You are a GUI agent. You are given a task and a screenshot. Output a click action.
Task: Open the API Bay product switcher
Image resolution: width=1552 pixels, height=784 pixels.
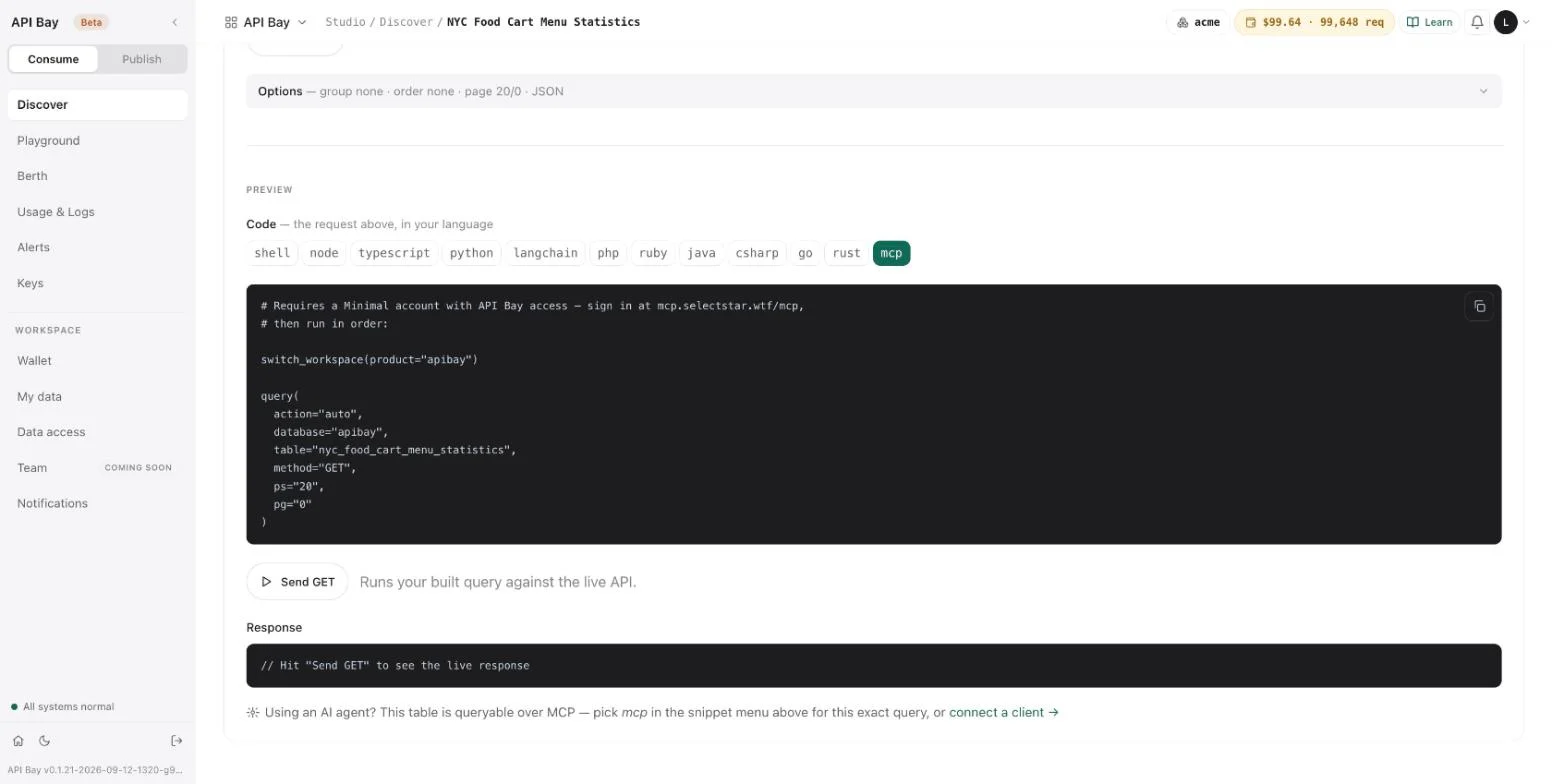point(265,22)
